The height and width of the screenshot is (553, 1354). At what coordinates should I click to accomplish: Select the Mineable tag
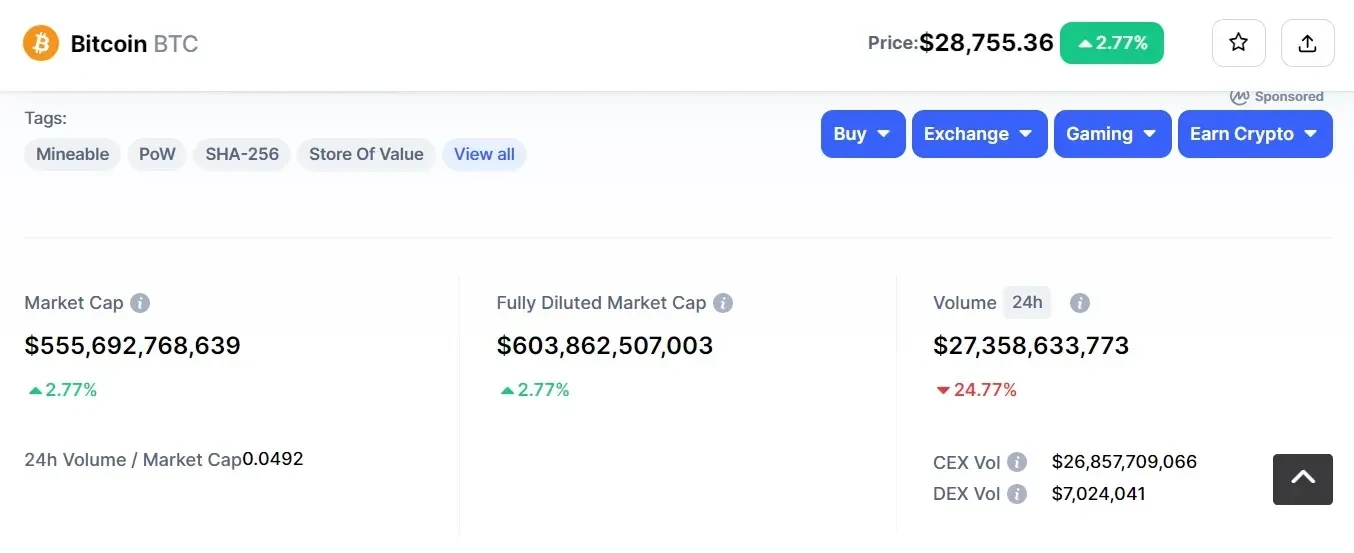pyautogui.click(x=73, y=154)
